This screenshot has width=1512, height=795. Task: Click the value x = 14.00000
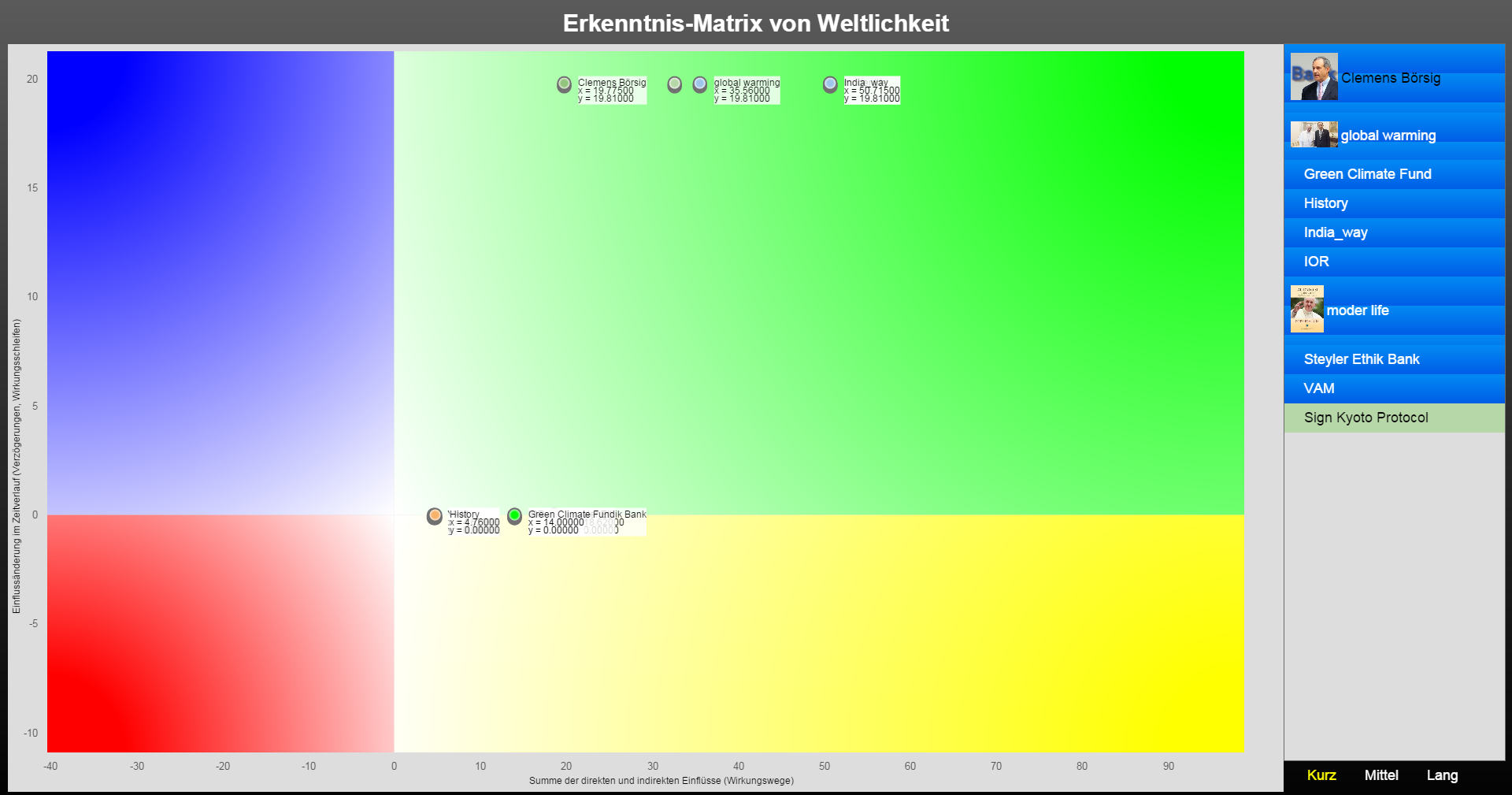(556, 522)
